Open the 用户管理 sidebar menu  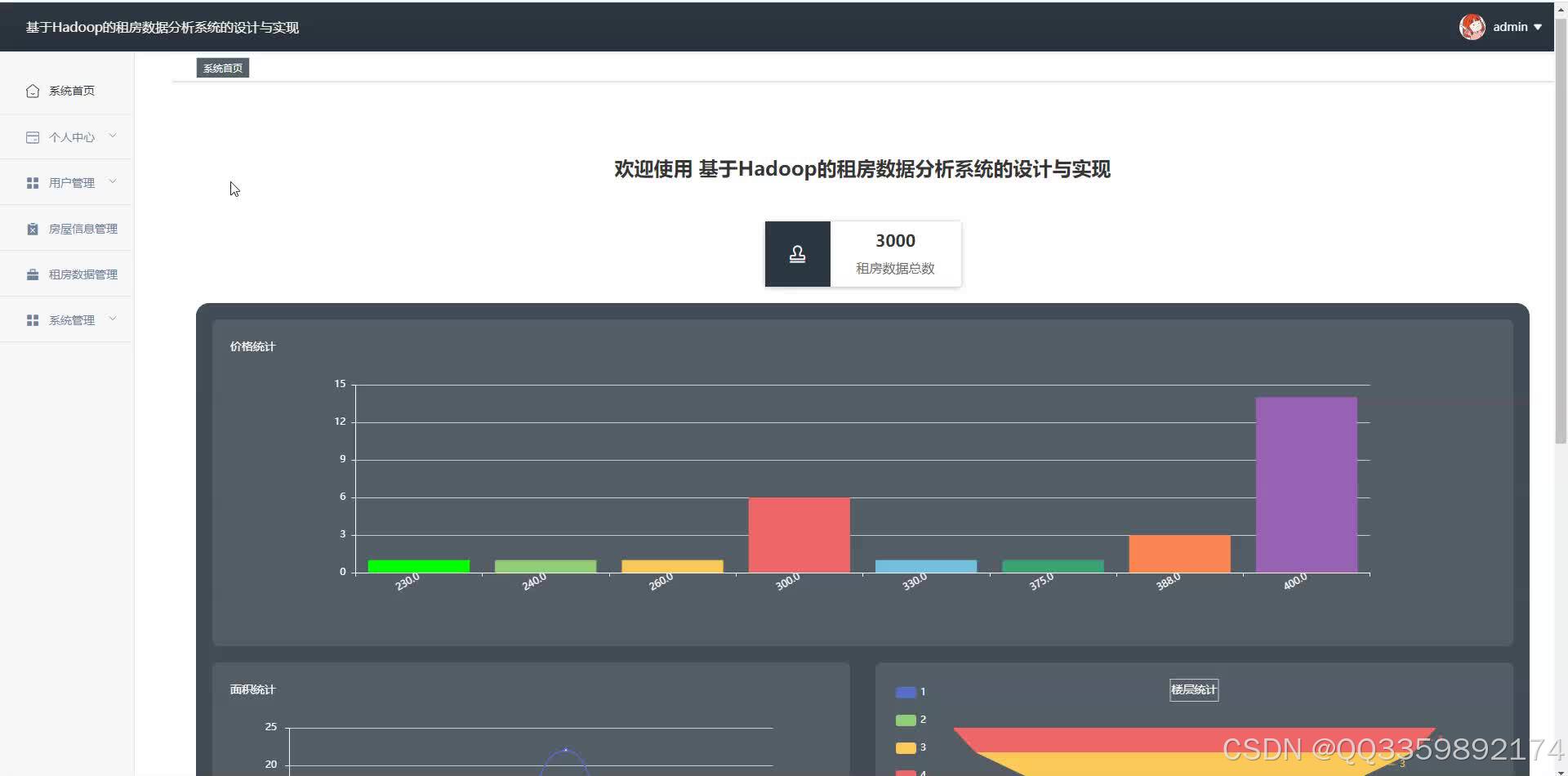[x=66, y=183]
